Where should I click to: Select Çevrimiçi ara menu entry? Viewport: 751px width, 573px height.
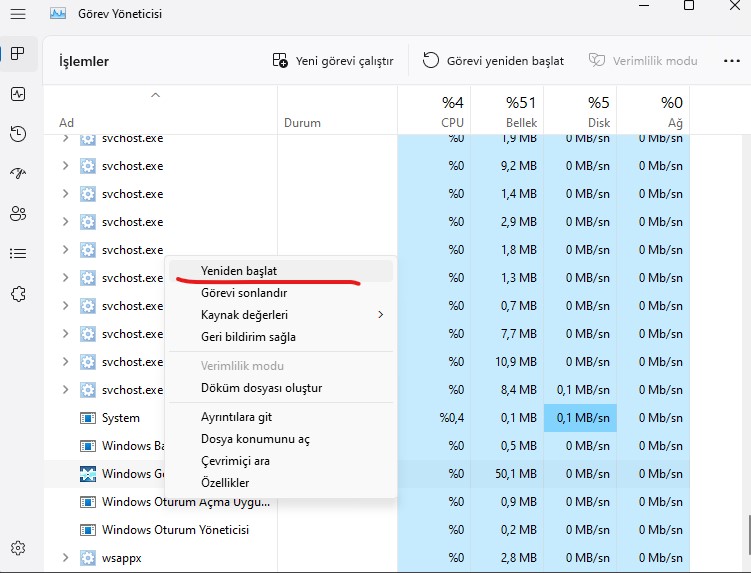click(281, 461)
